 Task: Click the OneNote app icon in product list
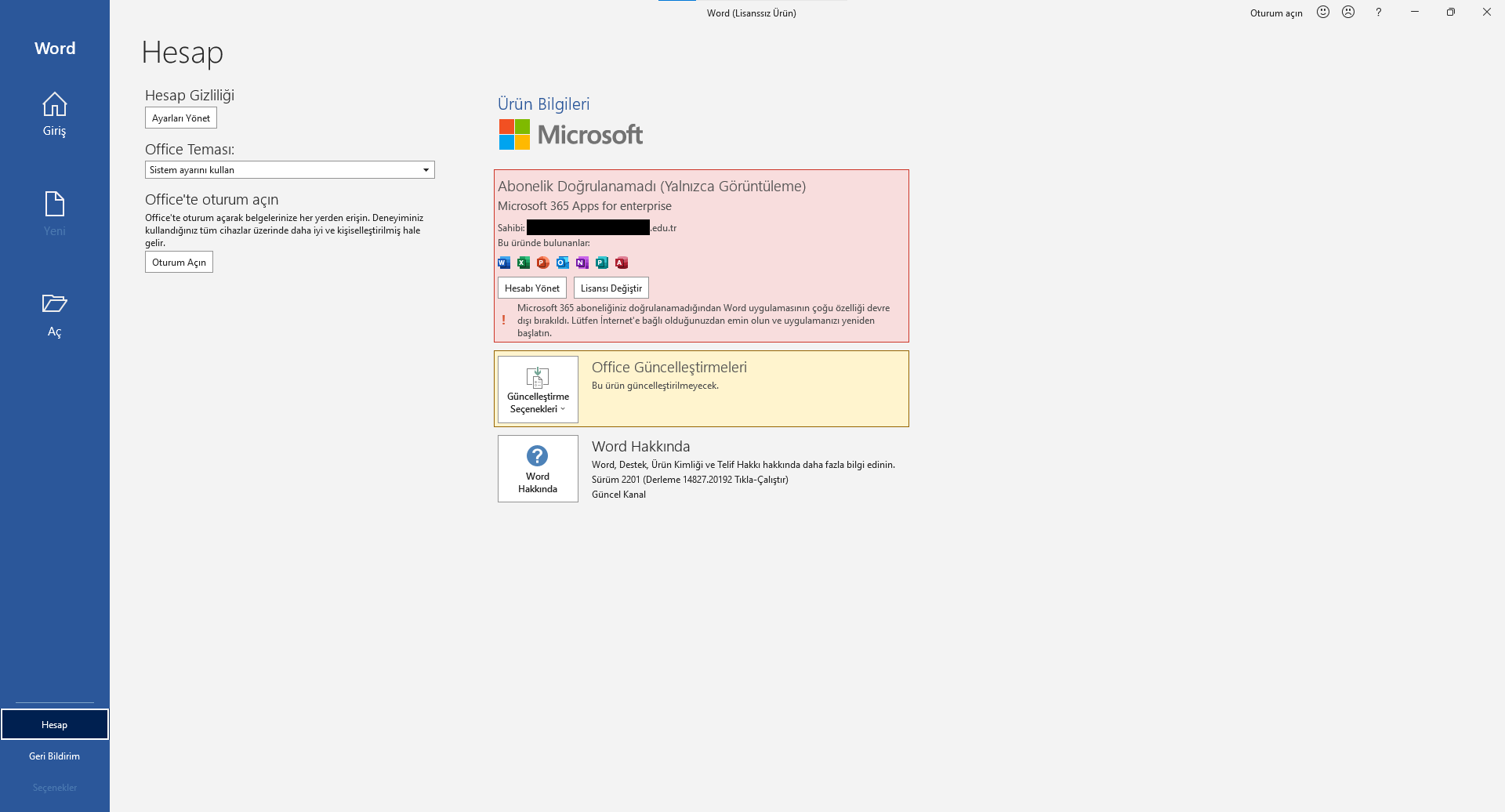pyautogui.click(x=582, y=263)
